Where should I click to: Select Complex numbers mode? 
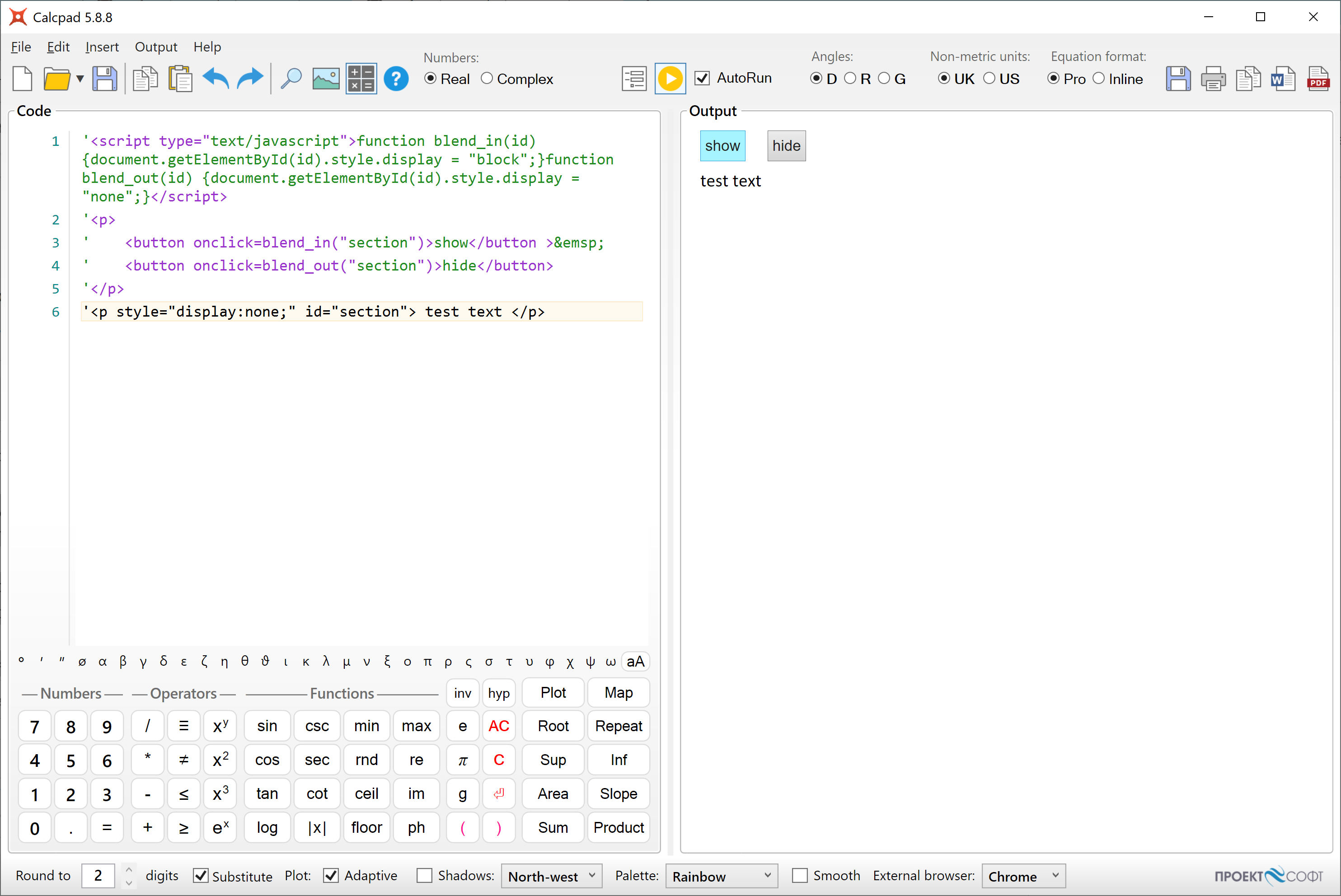486,79
